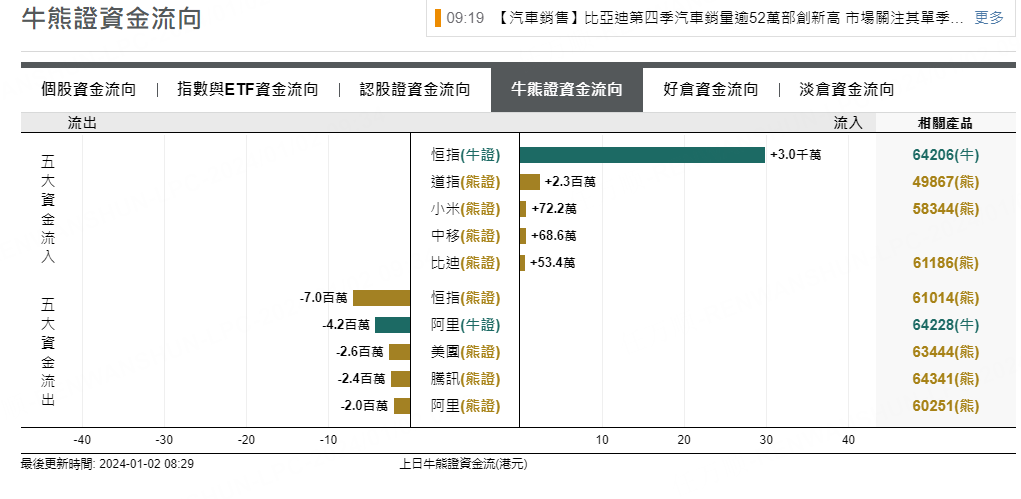Click the 比迪(熊證) row label

466,263
